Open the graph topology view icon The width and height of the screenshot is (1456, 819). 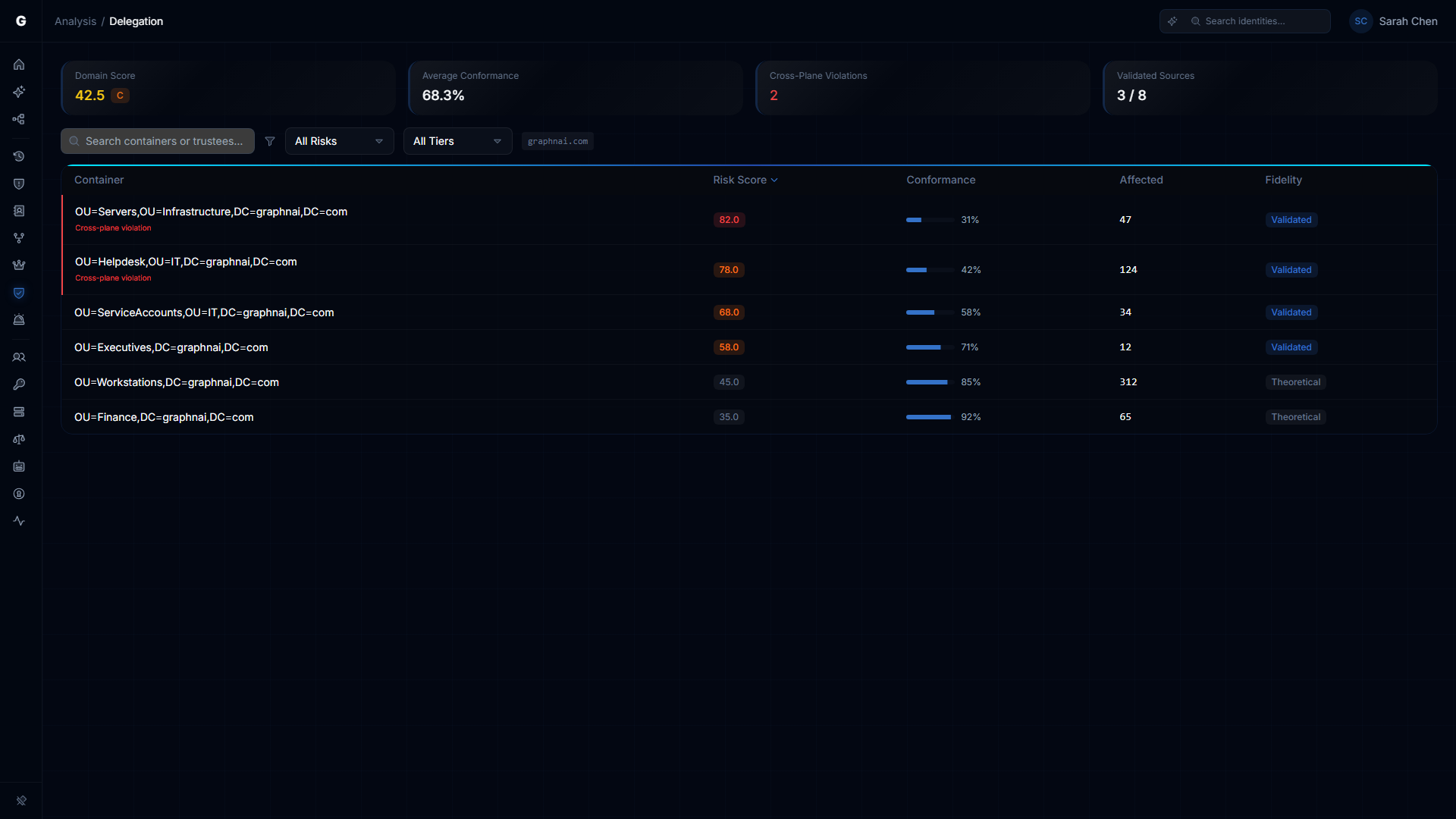click(19, 119)
